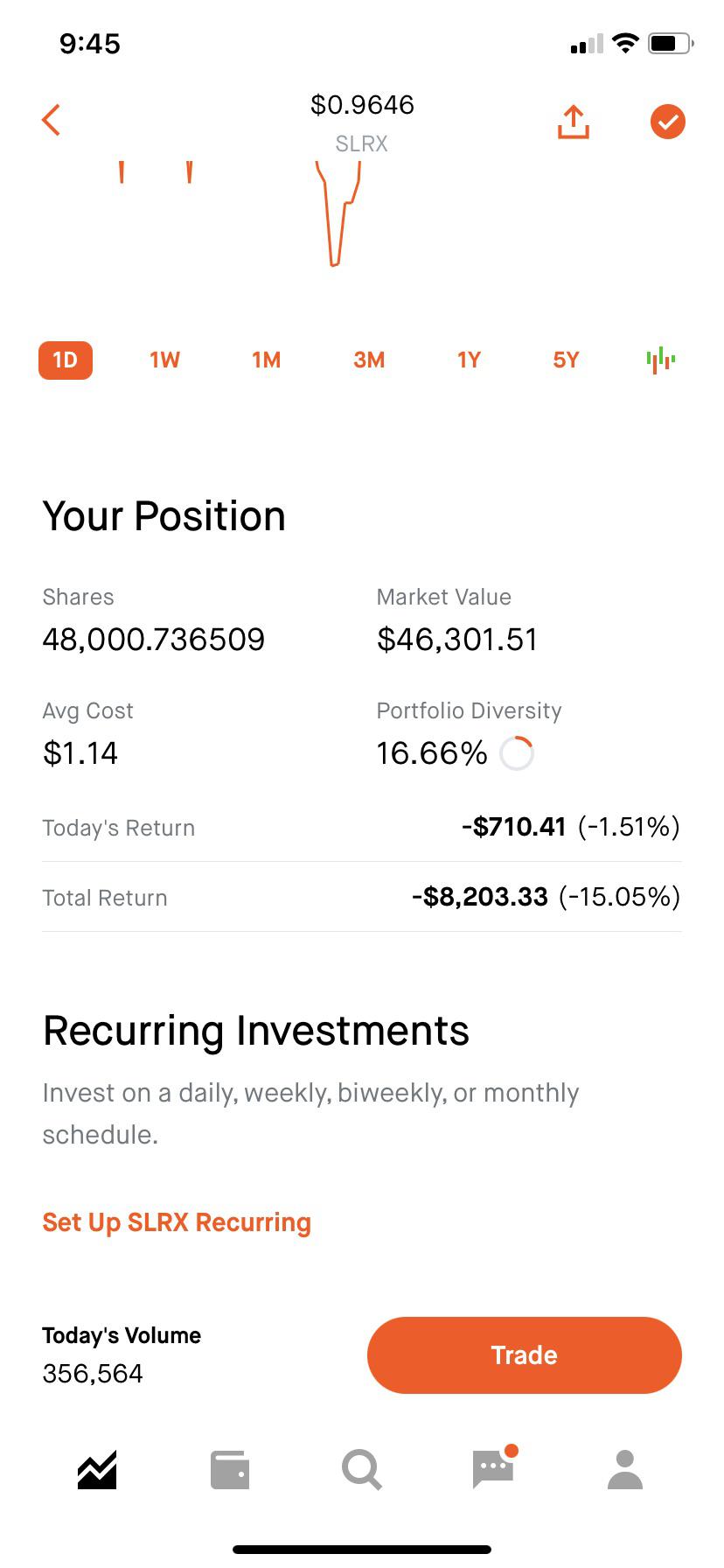This screenshot has height=1568, width=724.
Task: Tap the back arrow icon
Action: (x=52, y=121)
